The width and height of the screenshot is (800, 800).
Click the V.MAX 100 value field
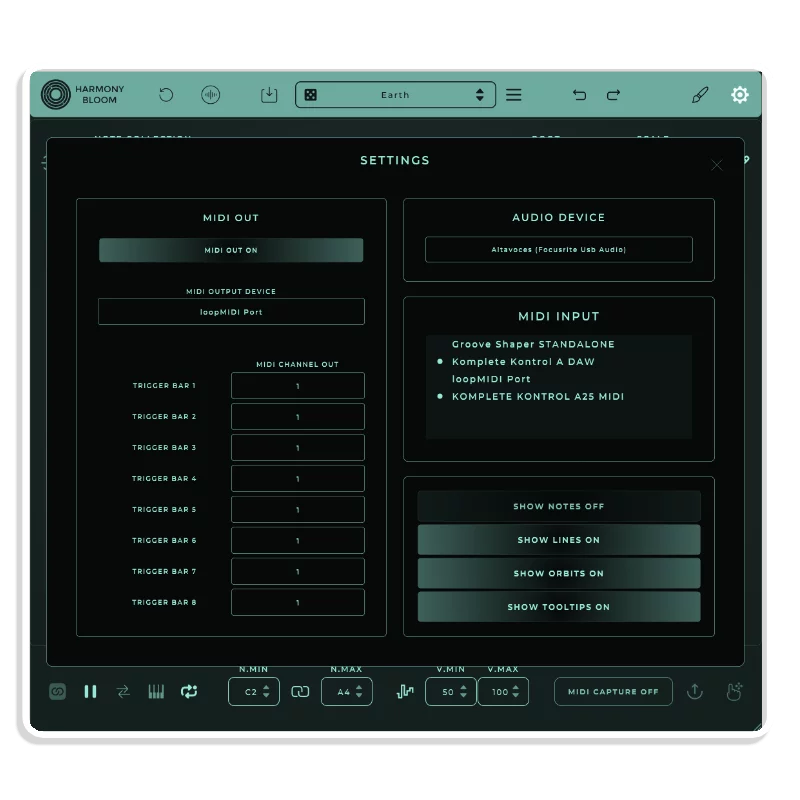[x=503, y=692]
